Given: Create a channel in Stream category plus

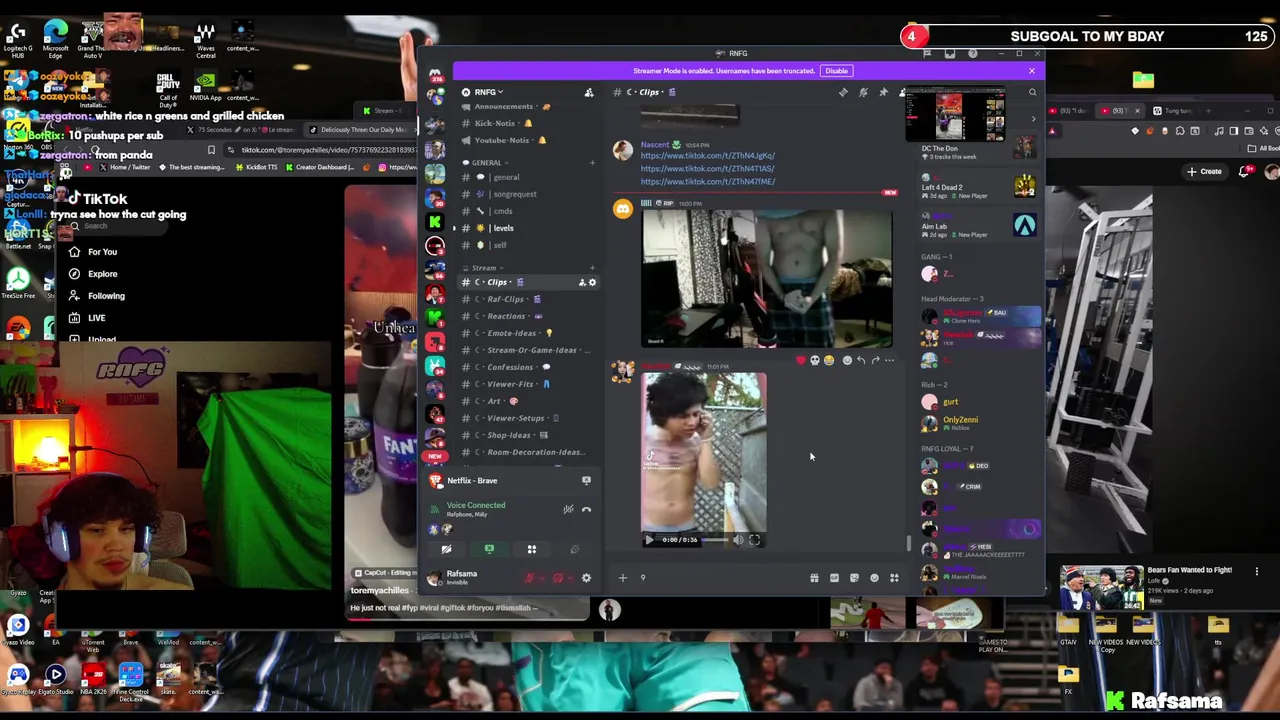Looking at the screenshot, I should pyautogui.click(x=592, y=268).
